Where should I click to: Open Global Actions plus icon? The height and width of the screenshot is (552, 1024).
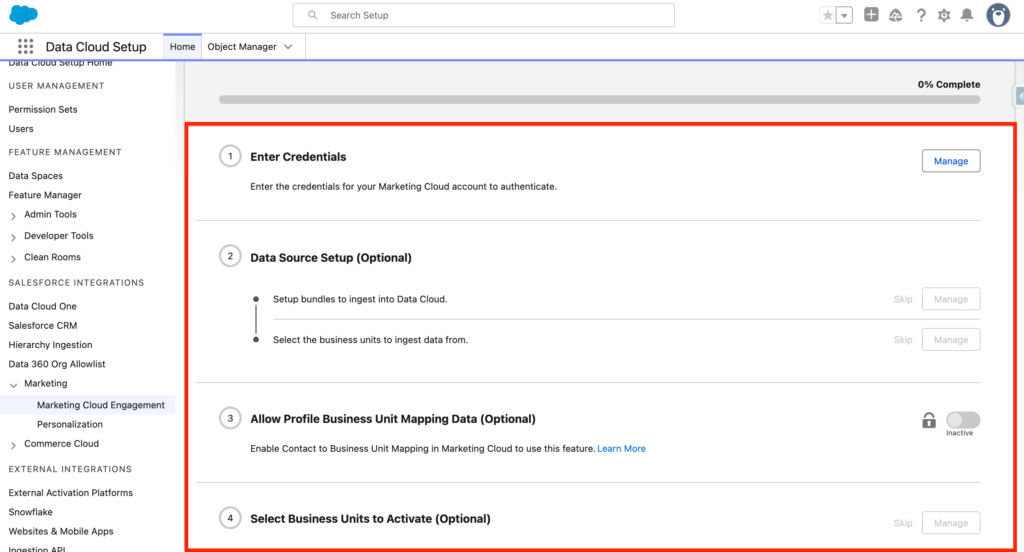point(871,15)
